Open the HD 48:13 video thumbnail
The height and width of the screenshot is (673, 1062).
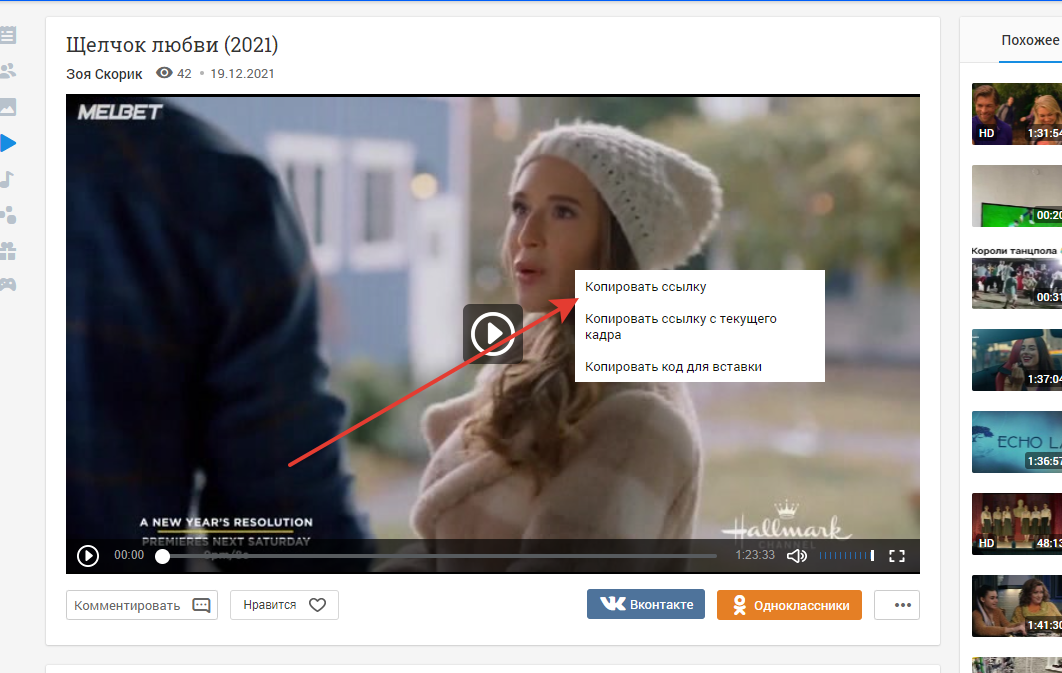click(x=1017, y=524)
